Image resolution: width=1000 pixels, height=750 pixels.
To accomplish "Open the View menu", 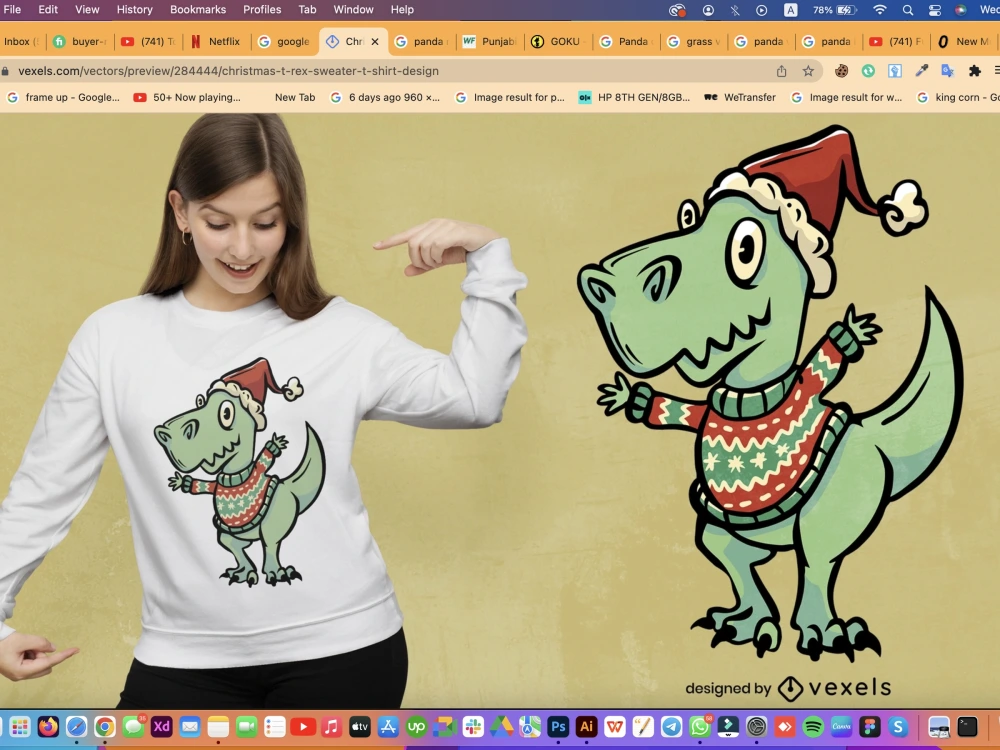I will click(87, 10).
